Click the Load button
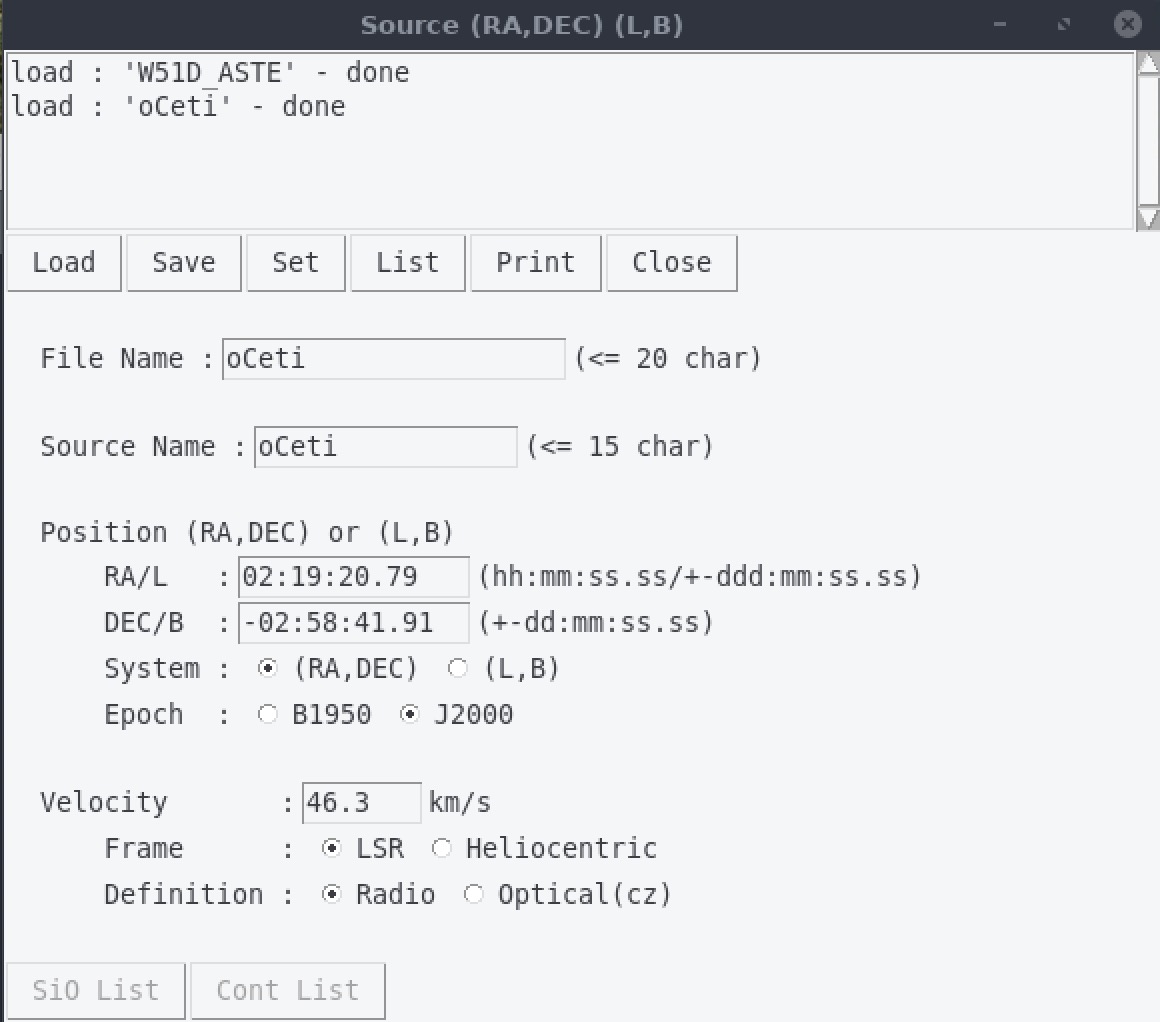The height and width of the screenshot is (1022, 1160). [x=64, y=263]
